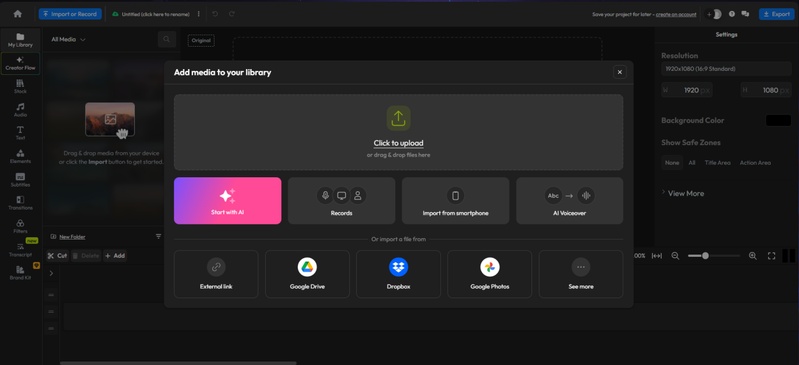The width and height of the screenshot is (799, 365).
Task: Open My Library in sidebar
Action: pos(20,40)
